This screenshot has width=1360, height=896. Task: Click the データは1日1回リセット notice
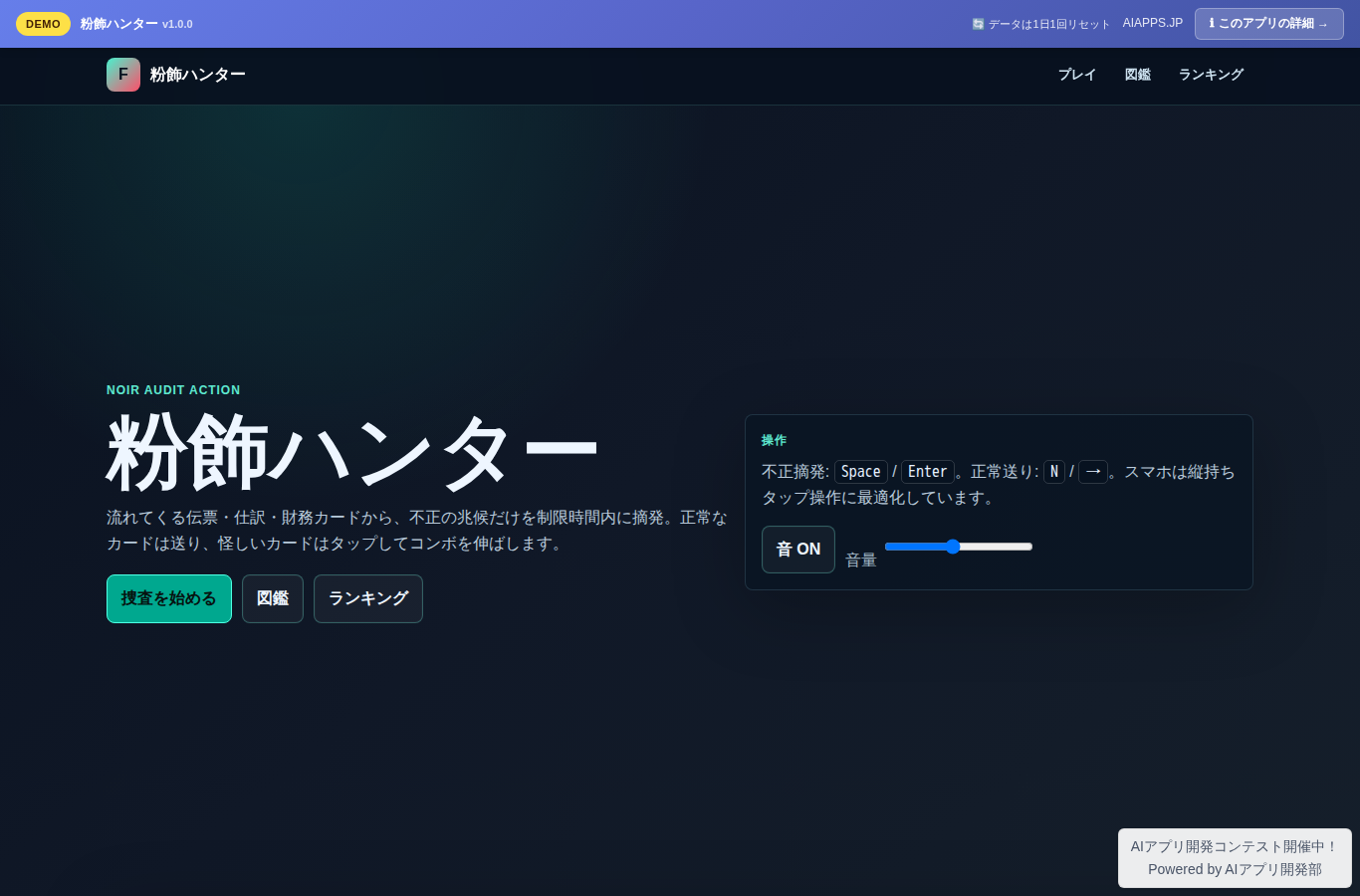[1040, 24]
